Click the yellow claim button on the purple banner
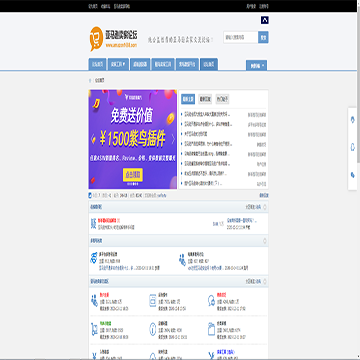Image resolution: width=360 pixels, height=360 pixels. coord(133,175)
